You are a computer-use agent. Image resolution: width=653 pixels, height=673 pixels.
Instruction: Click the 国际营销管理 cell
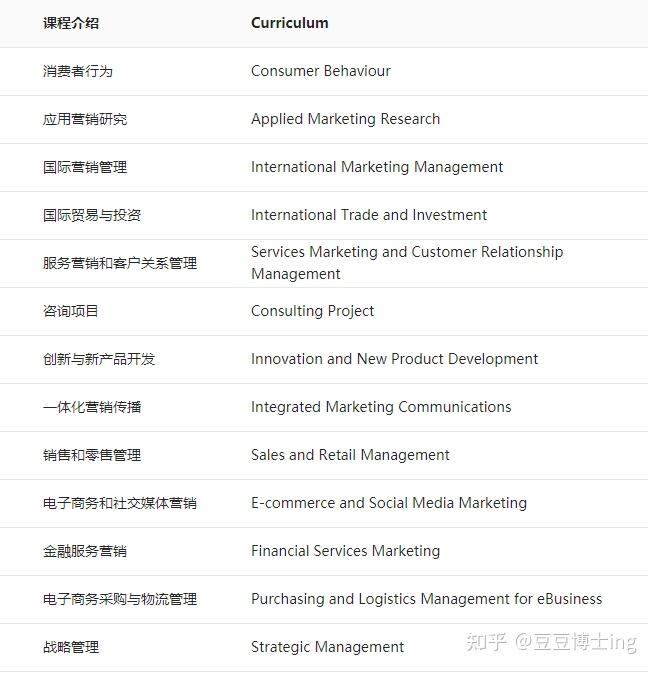coord(85,167)
